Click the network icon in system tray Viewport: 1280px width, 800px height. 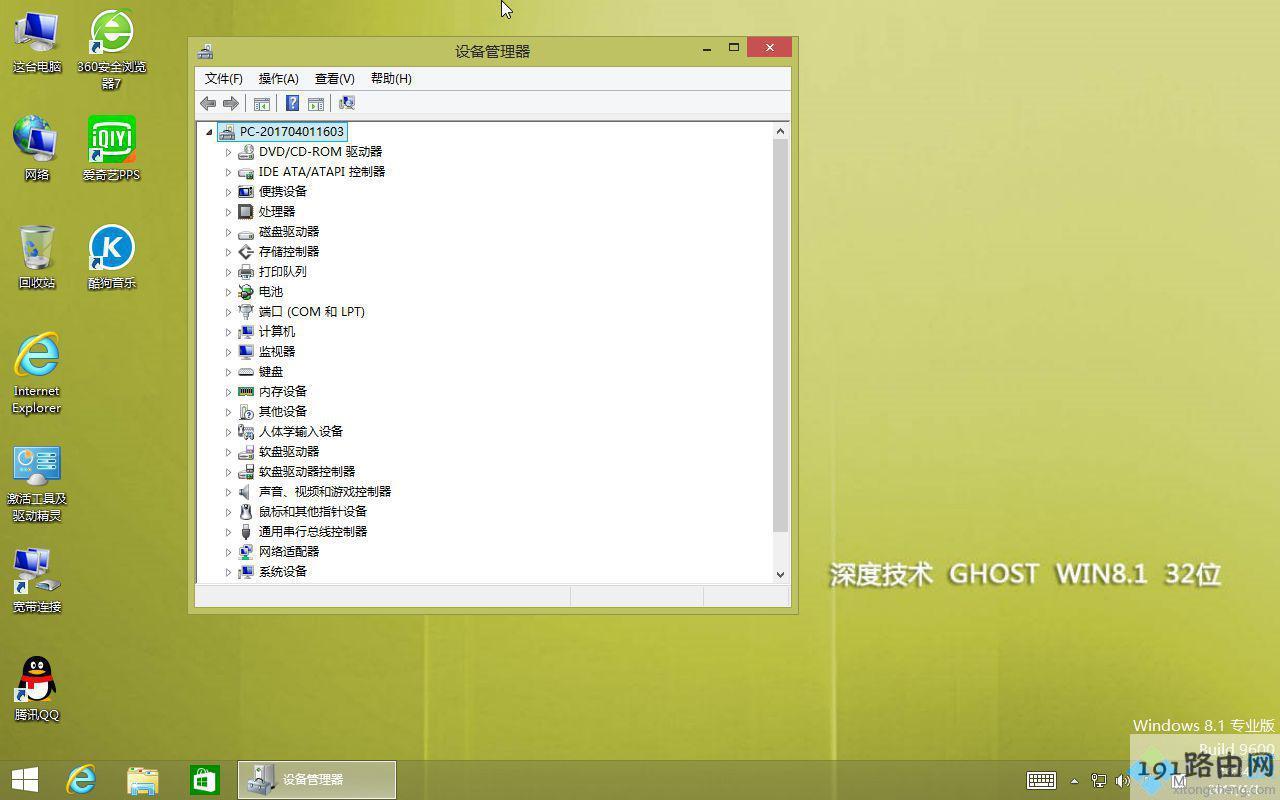[1099, 781]
